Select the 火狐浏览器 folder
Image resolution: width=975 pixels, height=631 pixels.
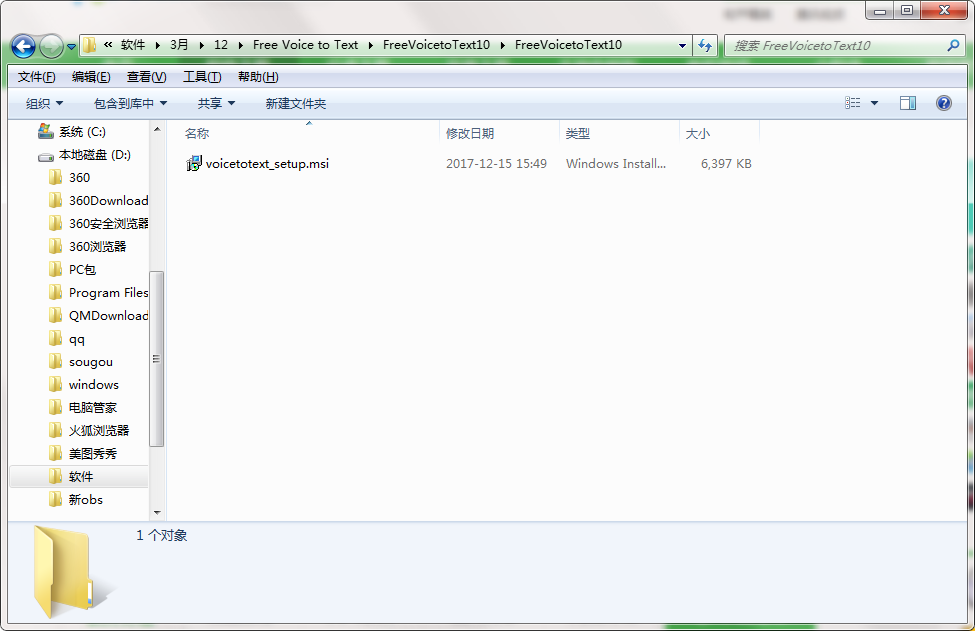pyautogui.click(x=99, y=431)
